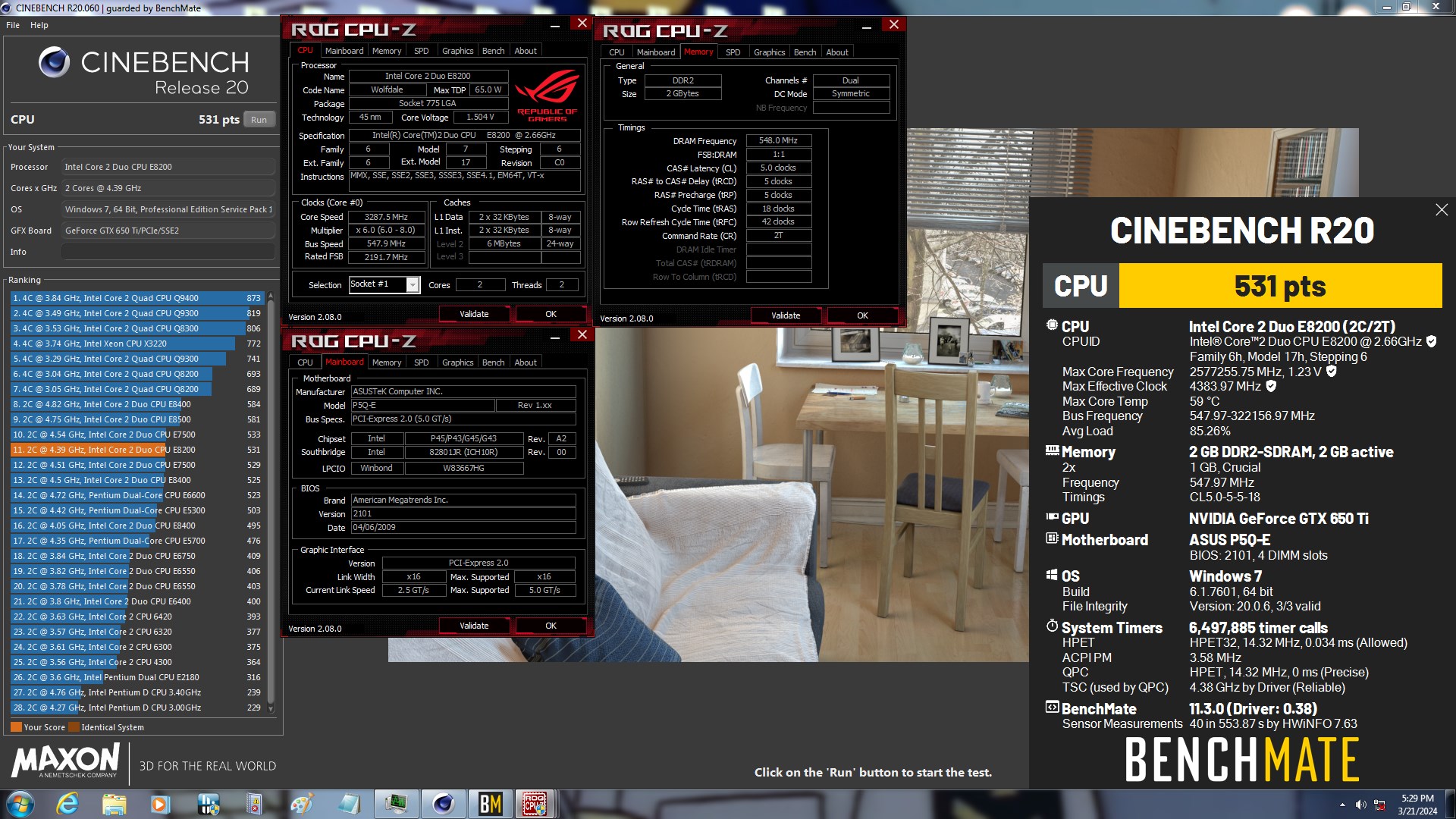1456x819 pixels.
Task: Minimize the Memory CPU-Z window
Action: [x=866, y=27]
